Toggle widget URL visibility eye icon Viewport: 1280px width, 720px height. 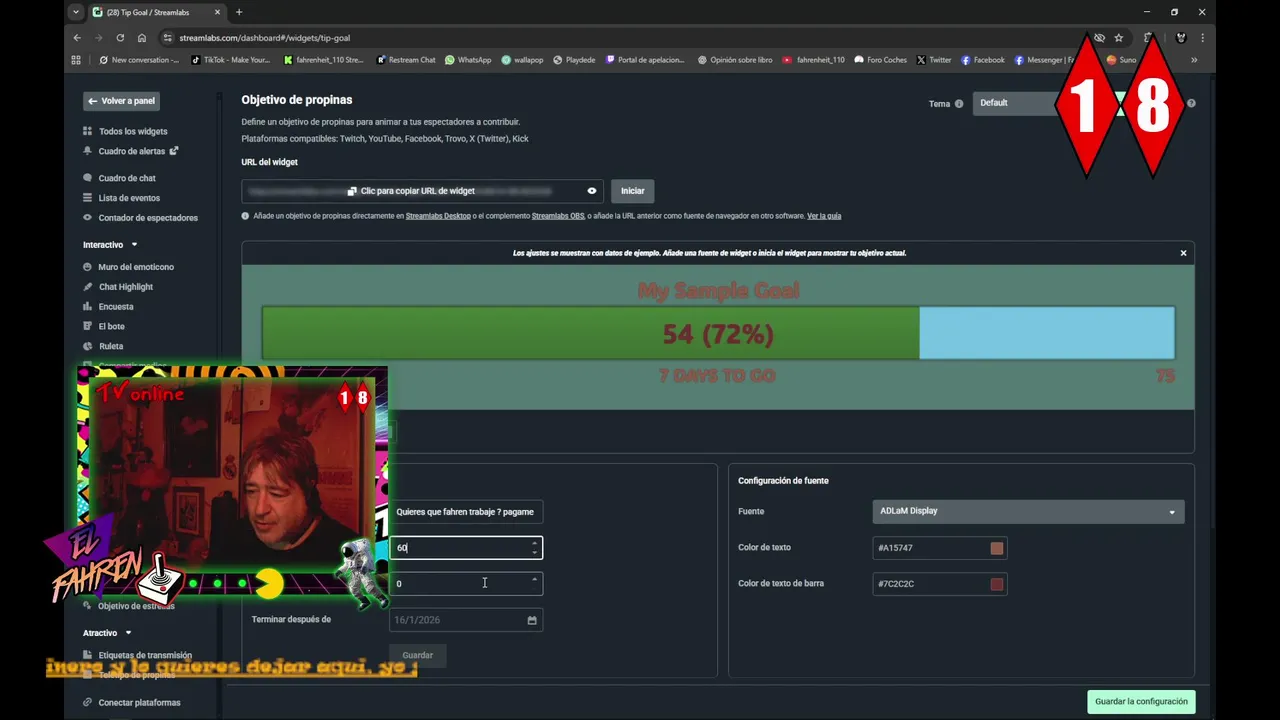point(592,191)
